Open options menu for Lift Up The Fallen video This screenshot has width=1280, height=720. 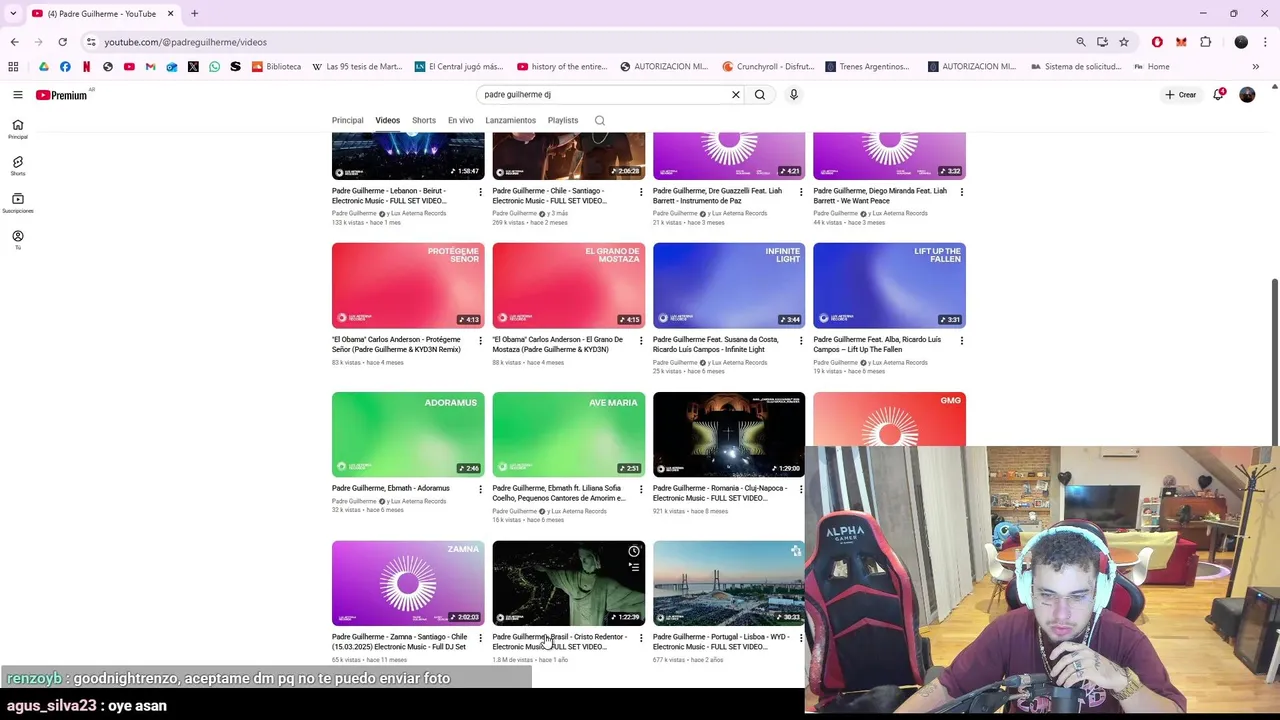(x=962, y=341)
